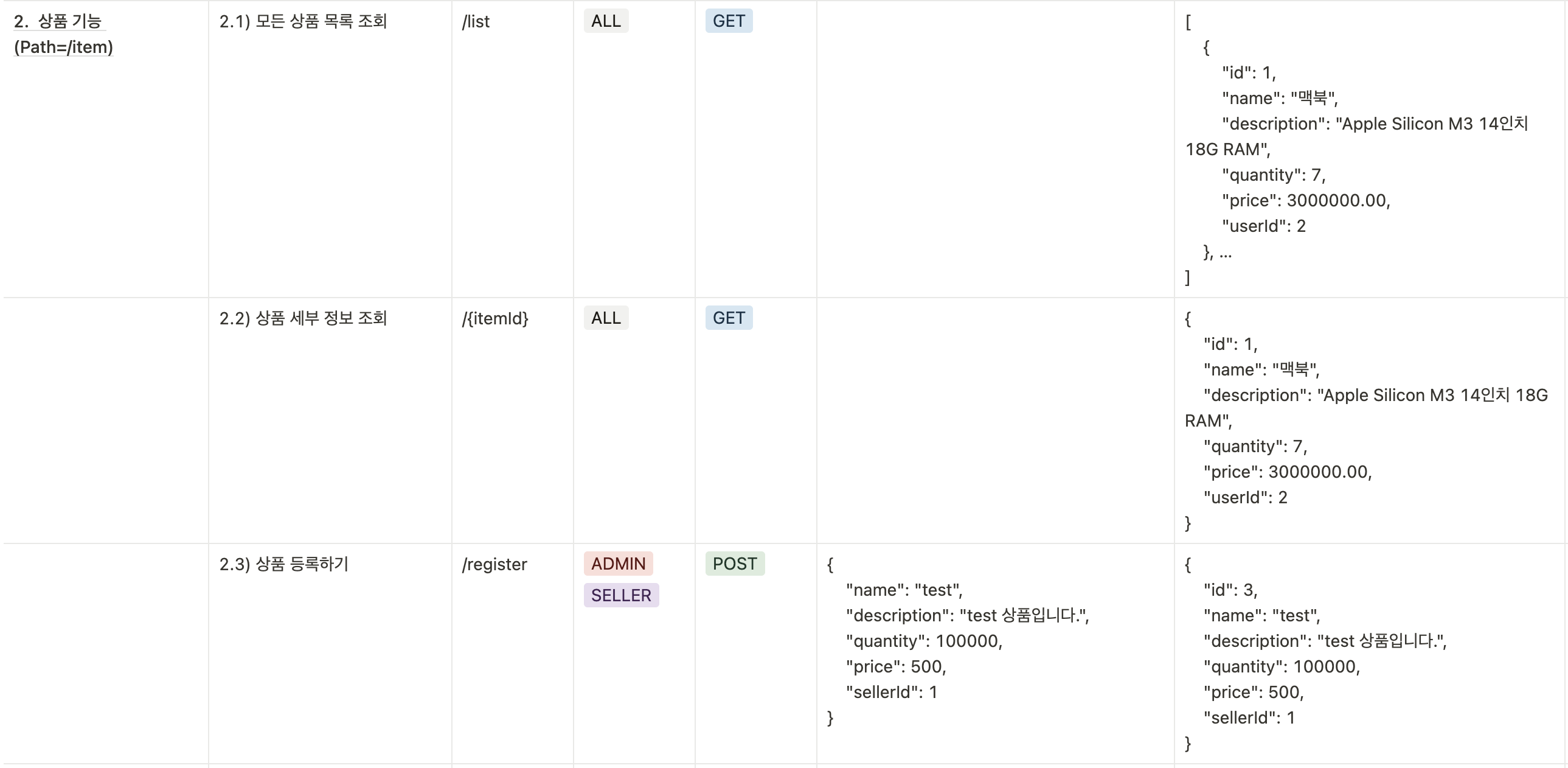
Task: Select the "2.3) 상품 등록하기" cell
Action: click(x=283, y=564)
